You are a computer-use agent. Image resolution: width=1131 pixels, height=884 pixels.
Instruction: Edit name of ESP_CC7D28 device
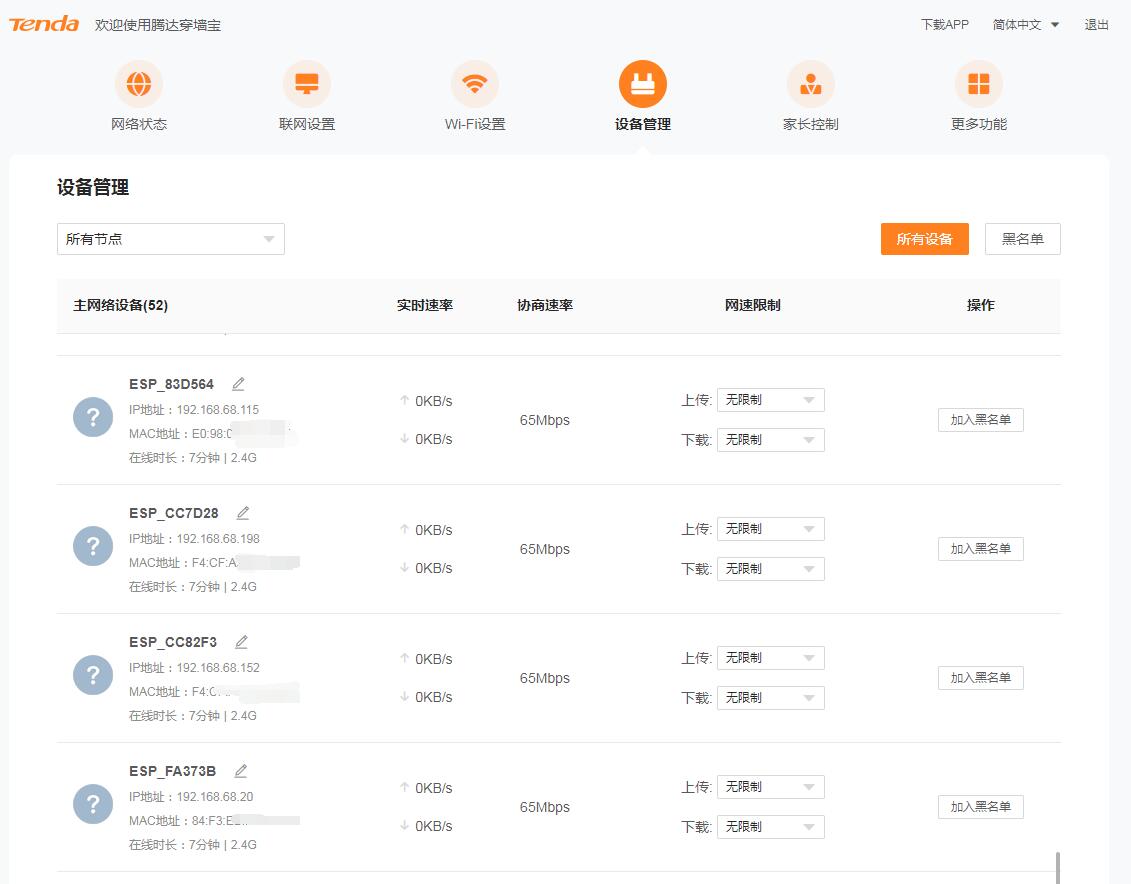243,513
